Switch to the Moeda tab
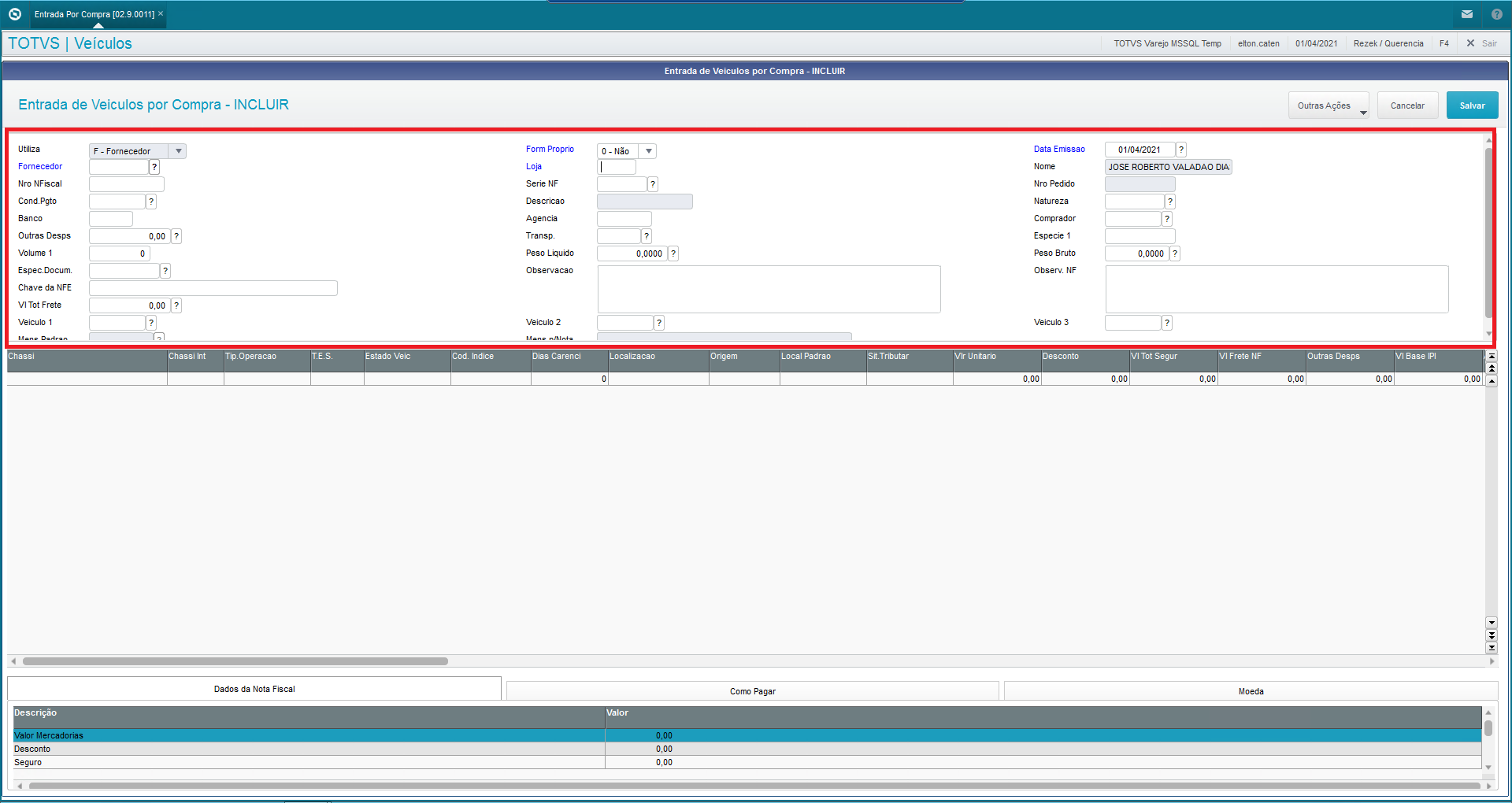1512x803 pixels. [1251, 691]
